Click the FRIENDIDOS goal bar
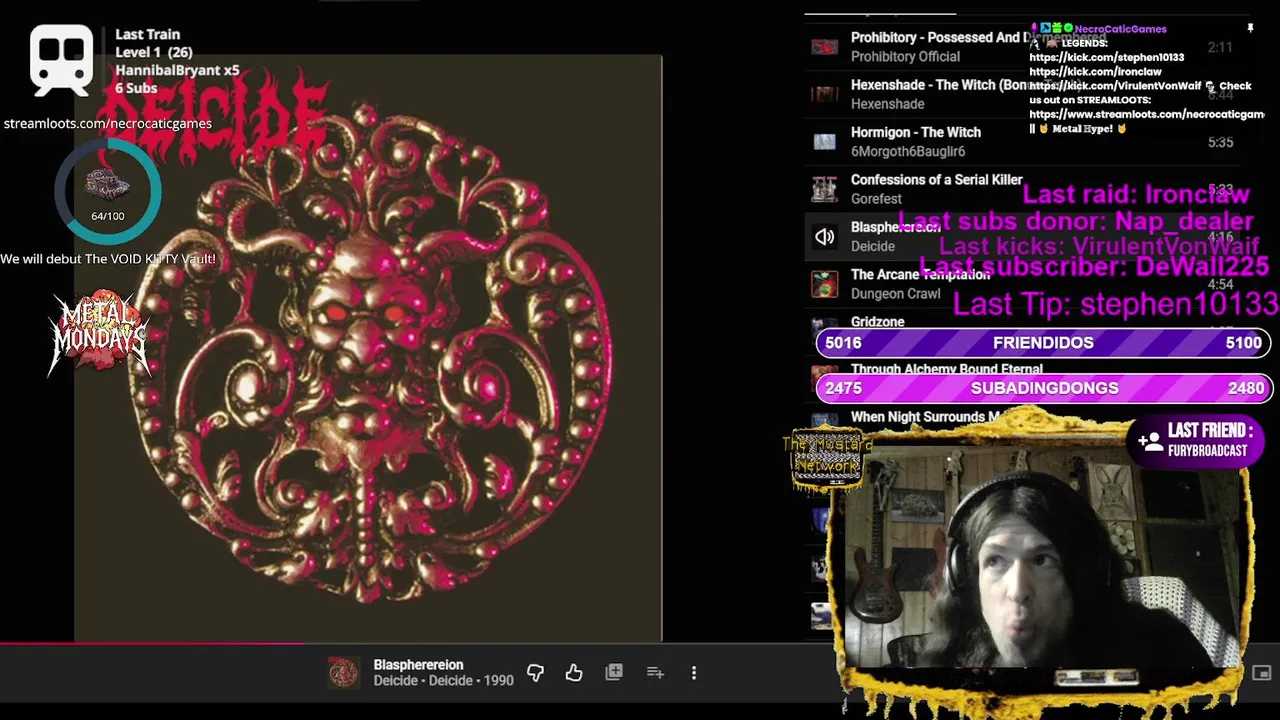 [x=1043, y=343]
